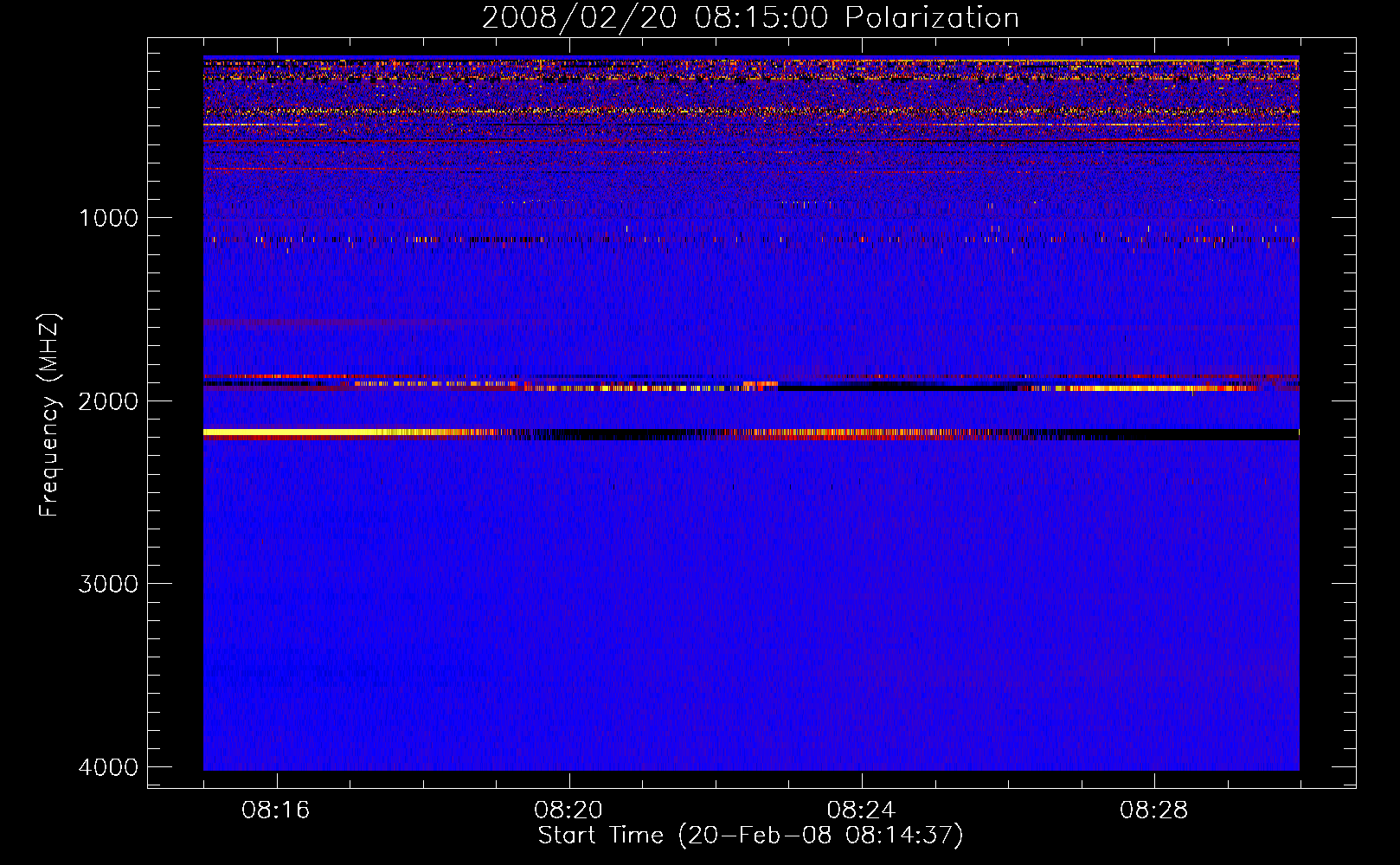This screenshot has width=1400, height=865.
Task: Click the '08:20' time axis label
Action: (568, 811)
